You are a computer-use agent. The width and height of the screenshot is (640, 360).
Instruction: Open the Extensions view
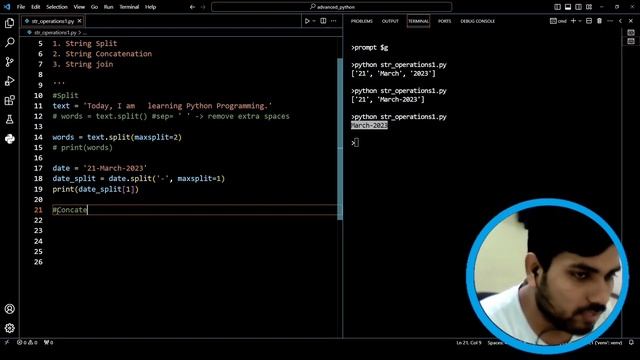9,100
